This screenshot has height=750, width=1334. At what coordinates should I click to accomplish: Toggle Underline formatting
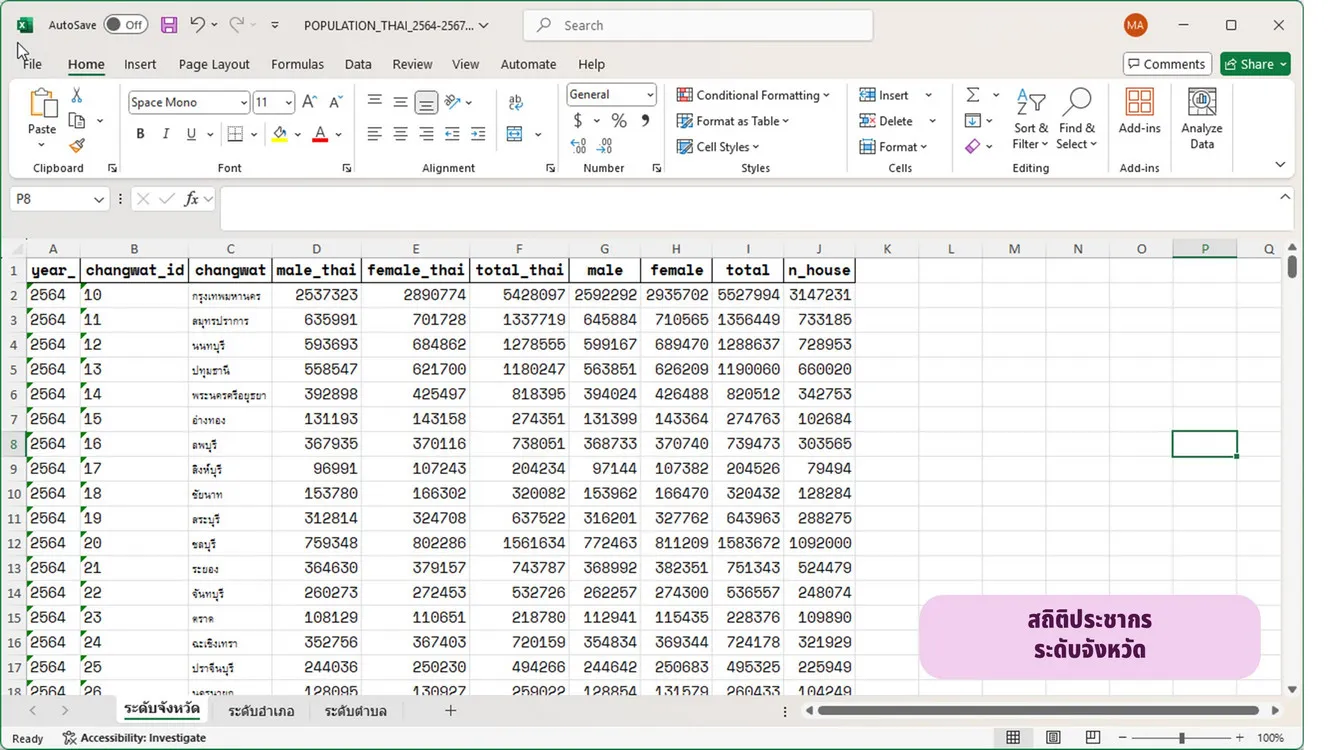[x=191, y=134]
